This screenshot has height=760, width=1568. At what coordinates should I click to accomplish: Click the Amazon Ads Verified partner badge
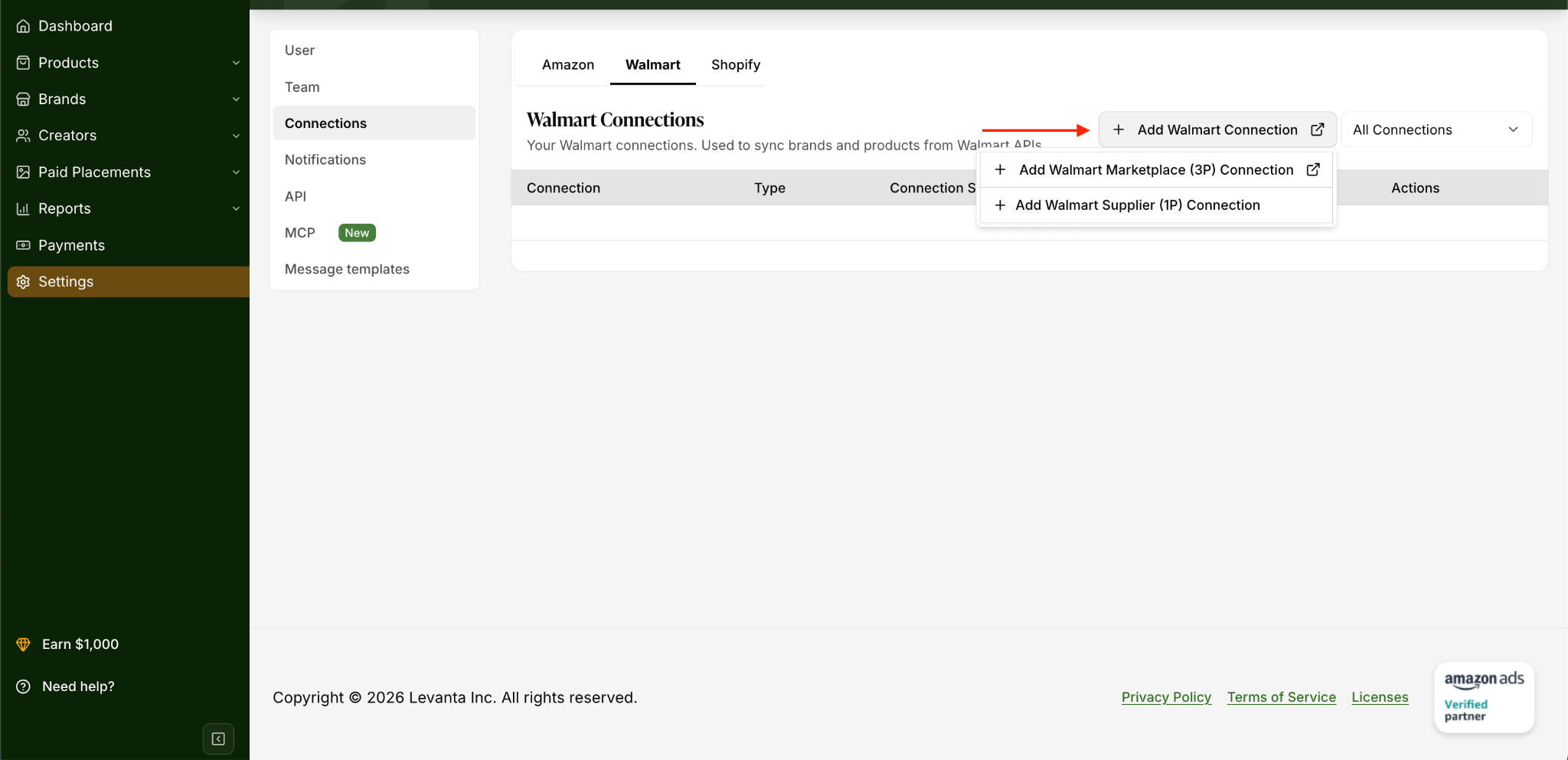(1484, 697)
